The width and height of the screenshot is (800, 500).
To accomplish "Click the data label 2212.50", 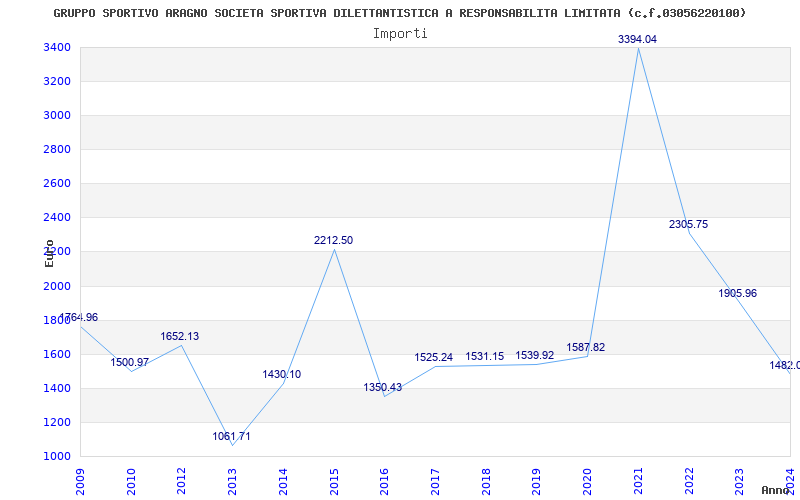I will [333, 240].
